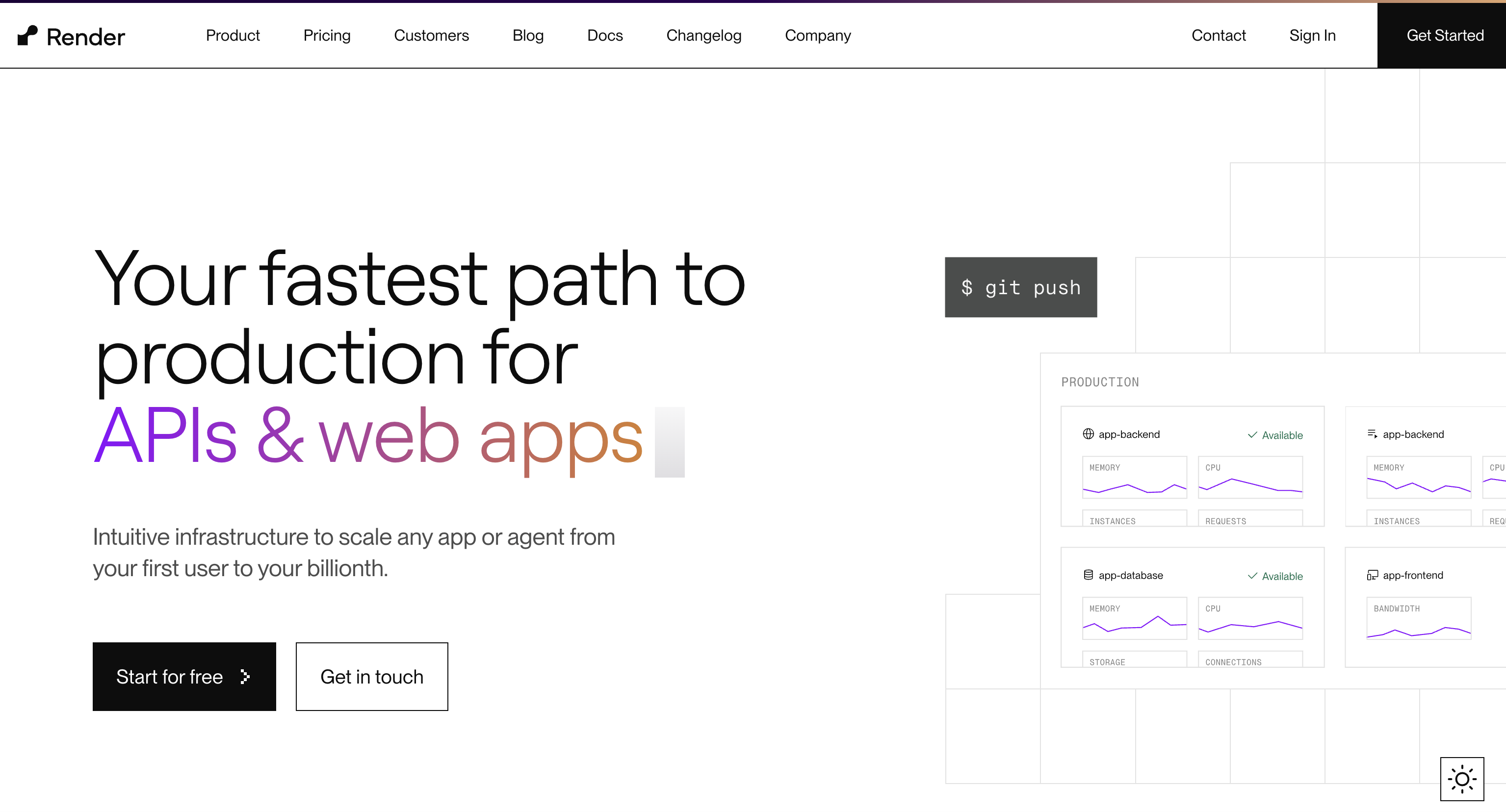Click the globe icon beside app-backend
Viewport: 1506px width, 812px height.
[x=1088, y=434]
